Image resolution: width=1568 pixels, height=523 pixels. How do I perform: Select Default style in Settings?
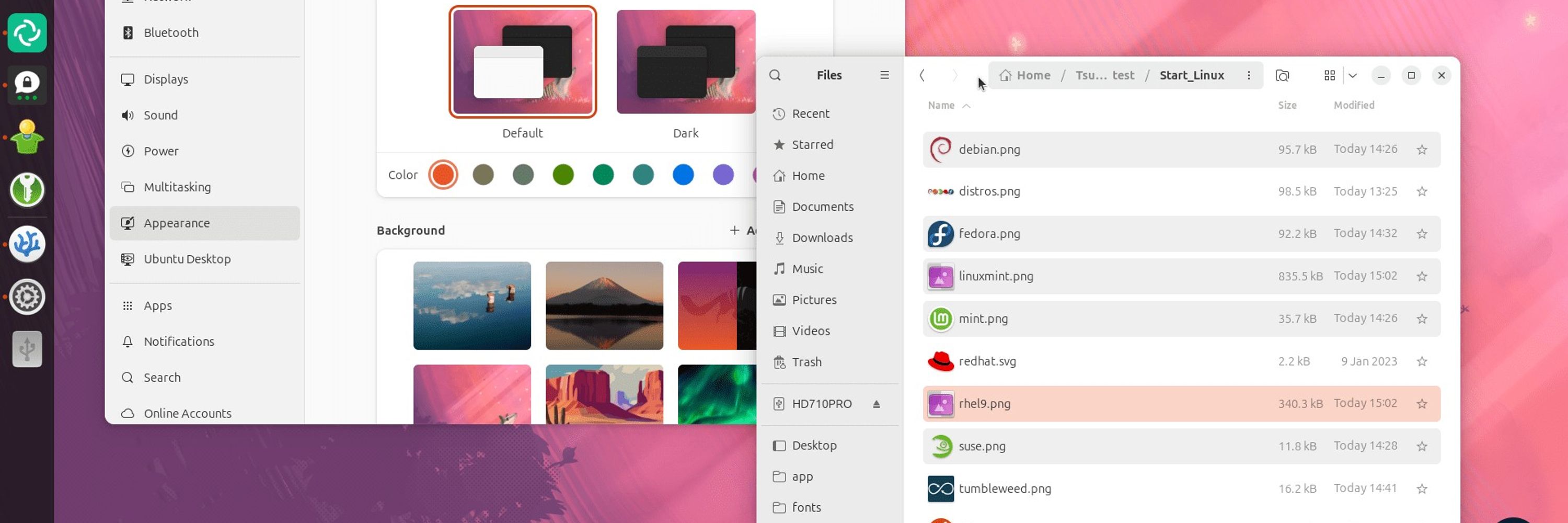pos(522,62)
